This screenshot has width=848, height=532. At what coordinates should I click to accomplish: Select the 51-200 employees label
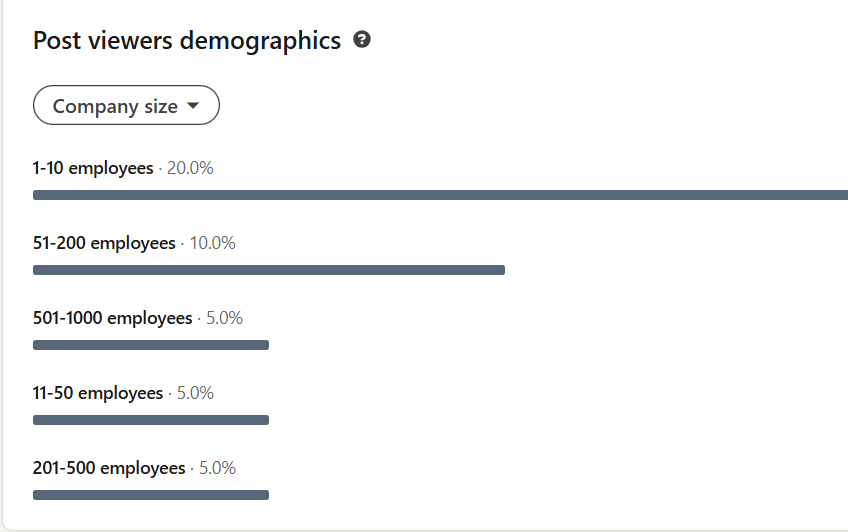click(104, 243)
